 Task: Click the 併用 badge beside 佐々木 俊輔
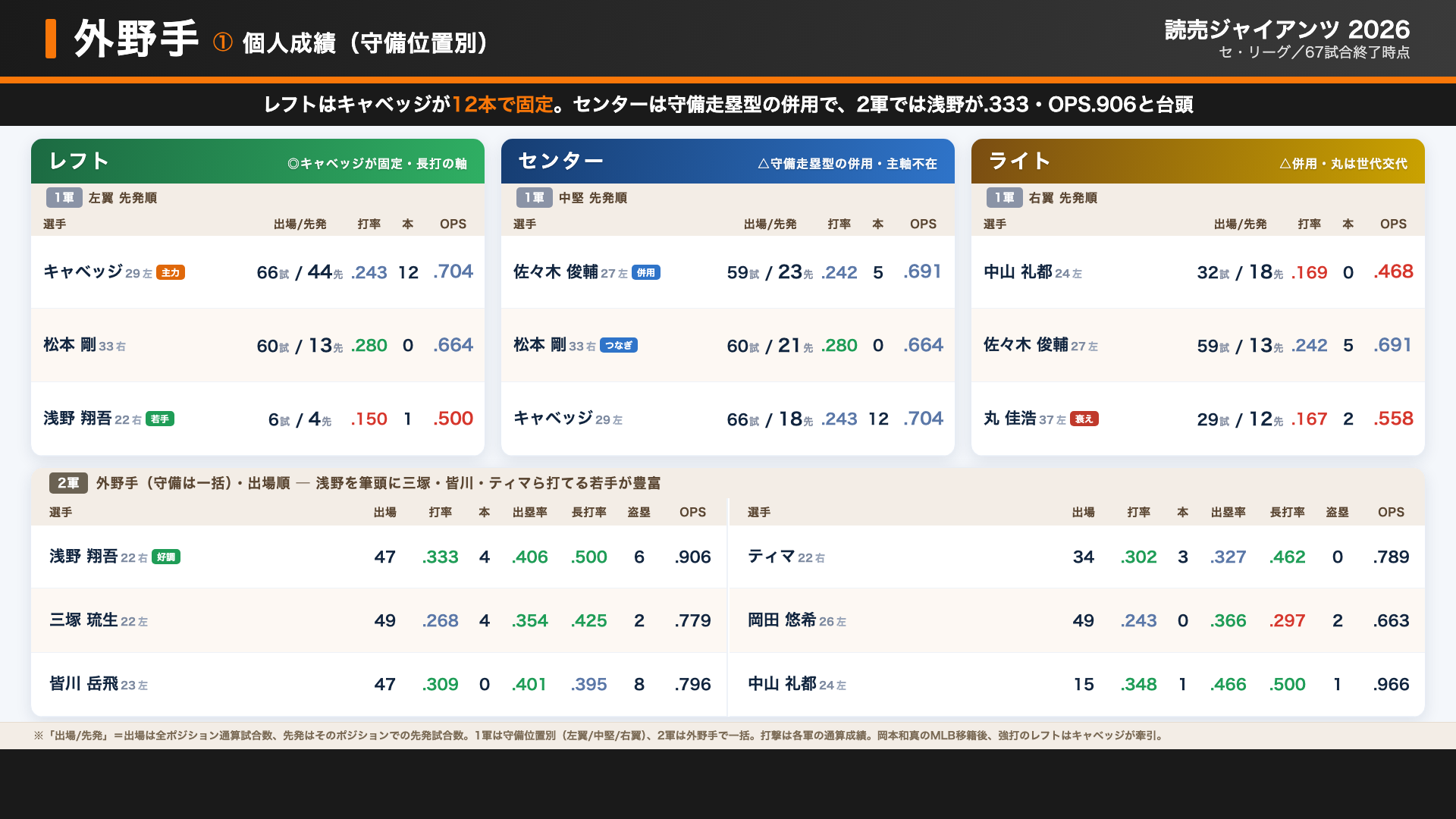tap(646, 273)
